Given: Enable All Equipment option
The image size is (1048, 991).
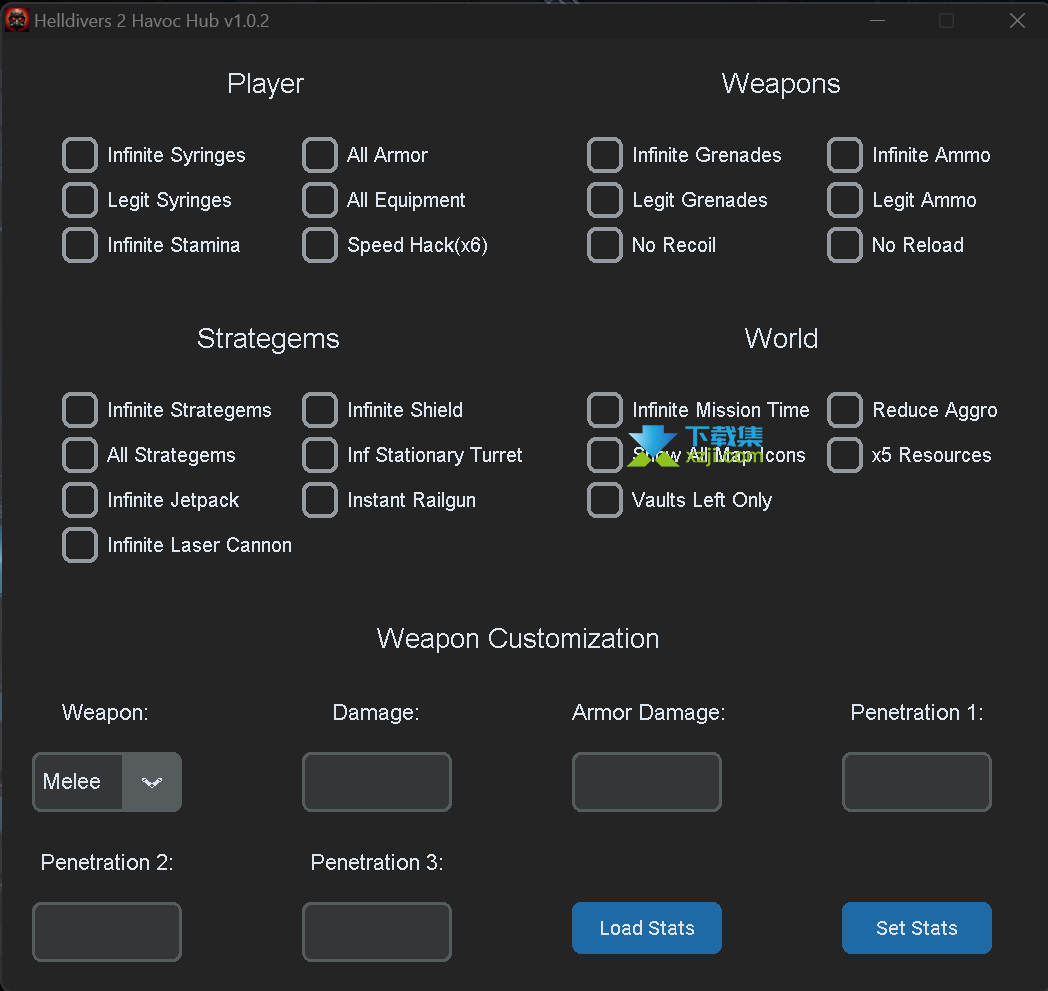Looking at the screenshot, I should click(319, 200).
